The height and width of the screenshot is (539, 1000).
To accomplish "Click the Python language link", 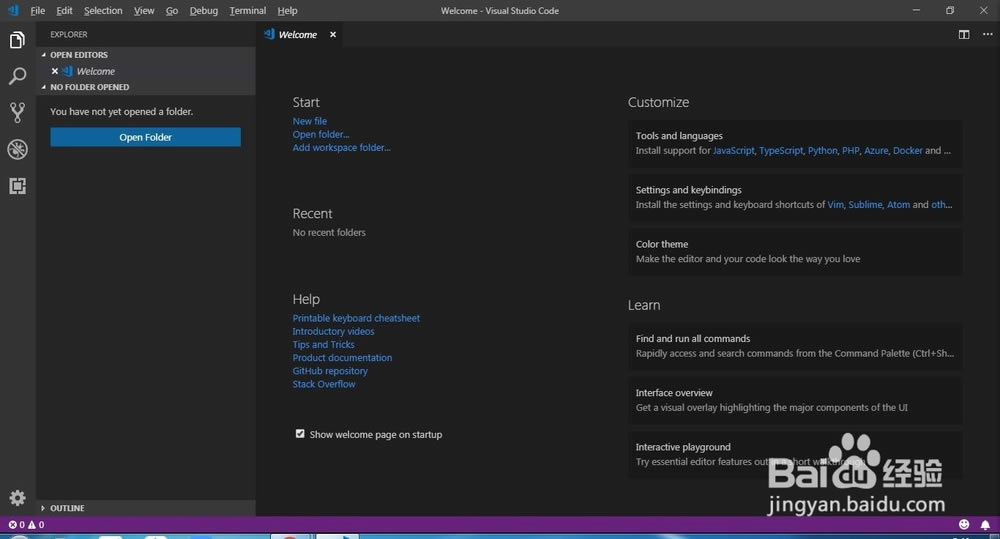I will pos(822,151).
